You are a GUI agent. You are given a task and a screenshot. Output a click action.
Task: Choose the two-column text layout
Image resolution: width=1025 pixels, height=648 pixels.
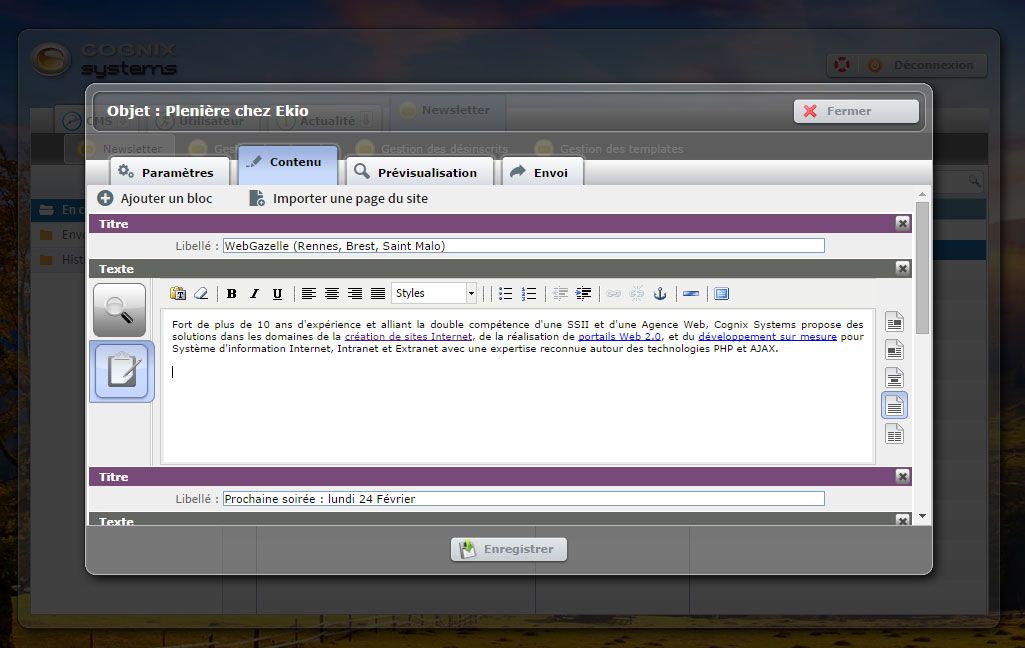click(x=894, y=434)
